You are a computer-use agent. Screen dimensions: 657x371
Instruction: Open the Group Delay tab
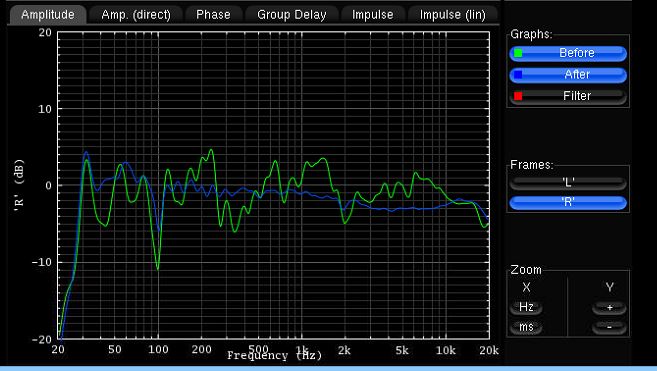coord(292,15)
